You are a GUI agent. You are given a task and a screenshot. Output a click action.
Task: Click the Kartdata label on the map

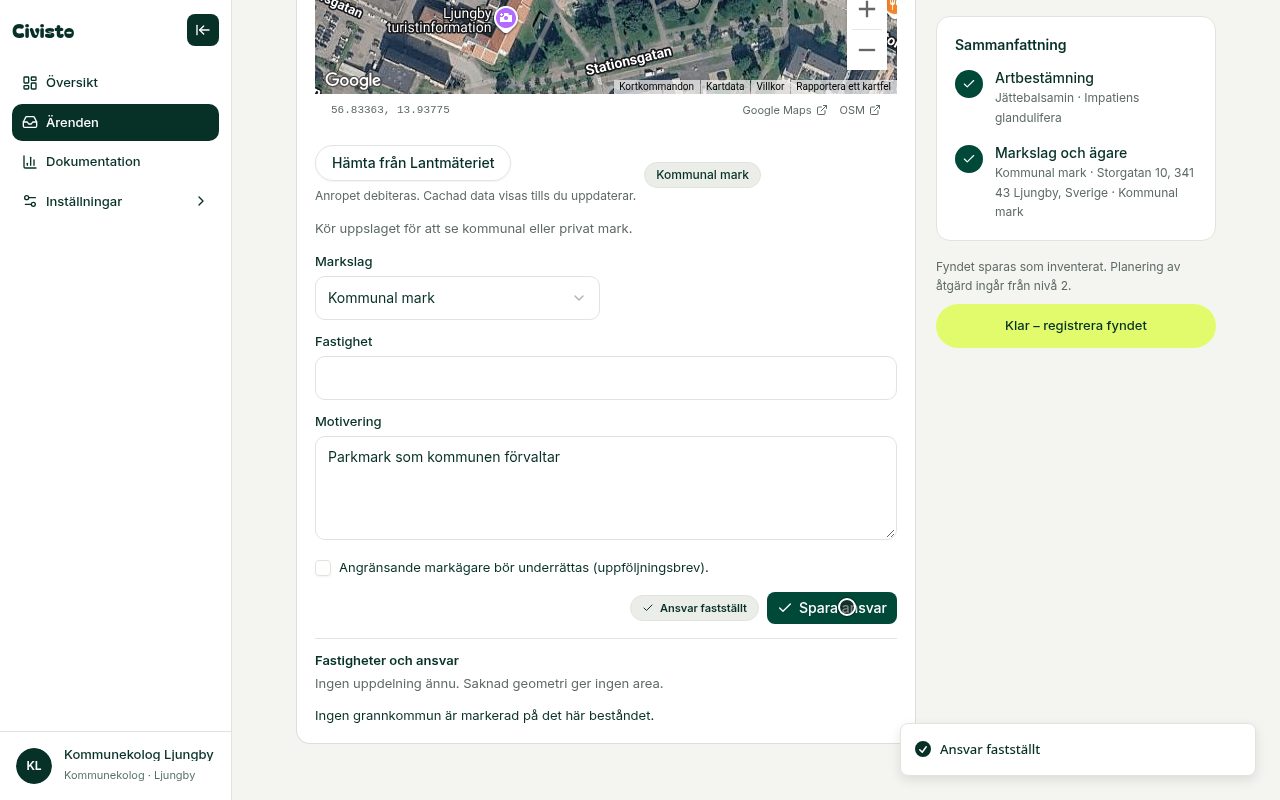(x=725, y=87)
